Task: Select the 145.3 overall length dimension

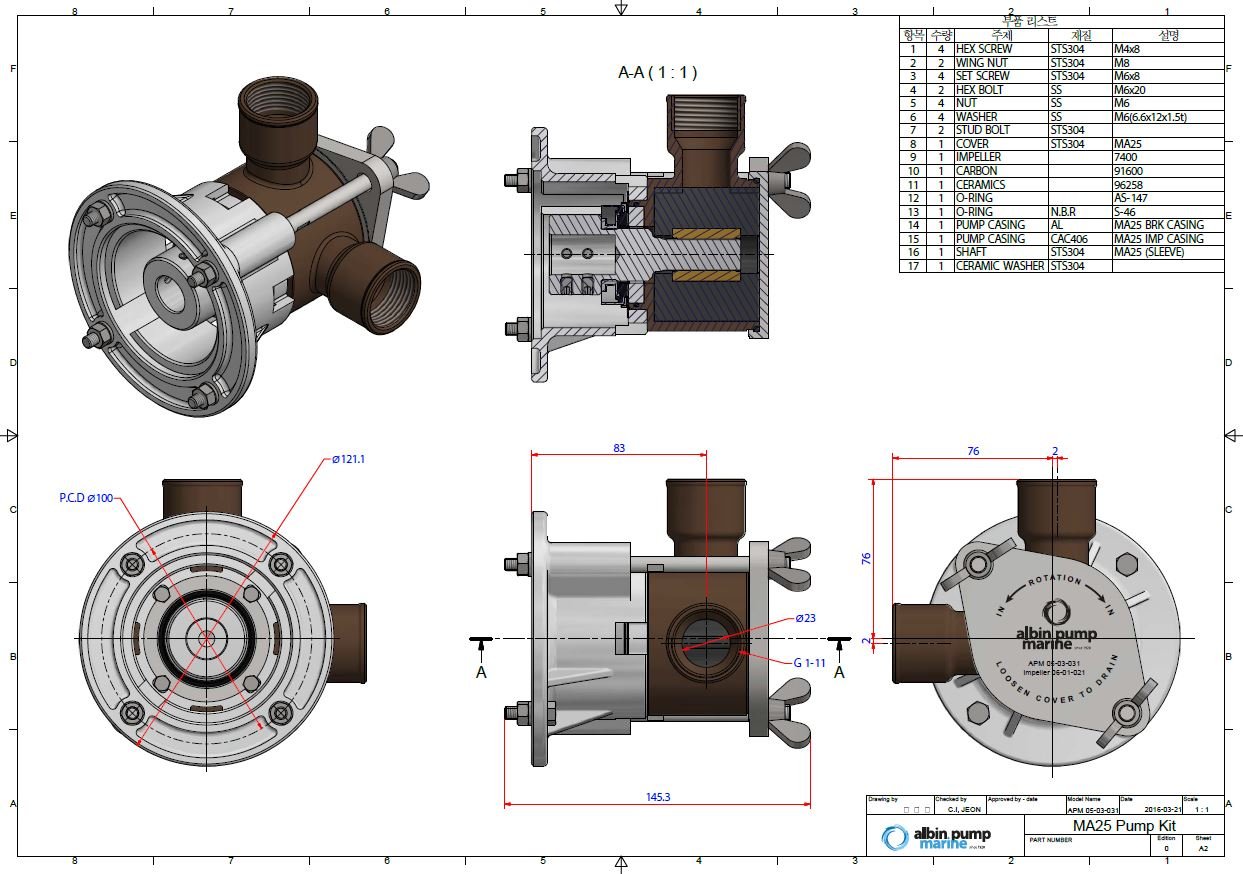Action: (x=656, y=797)
